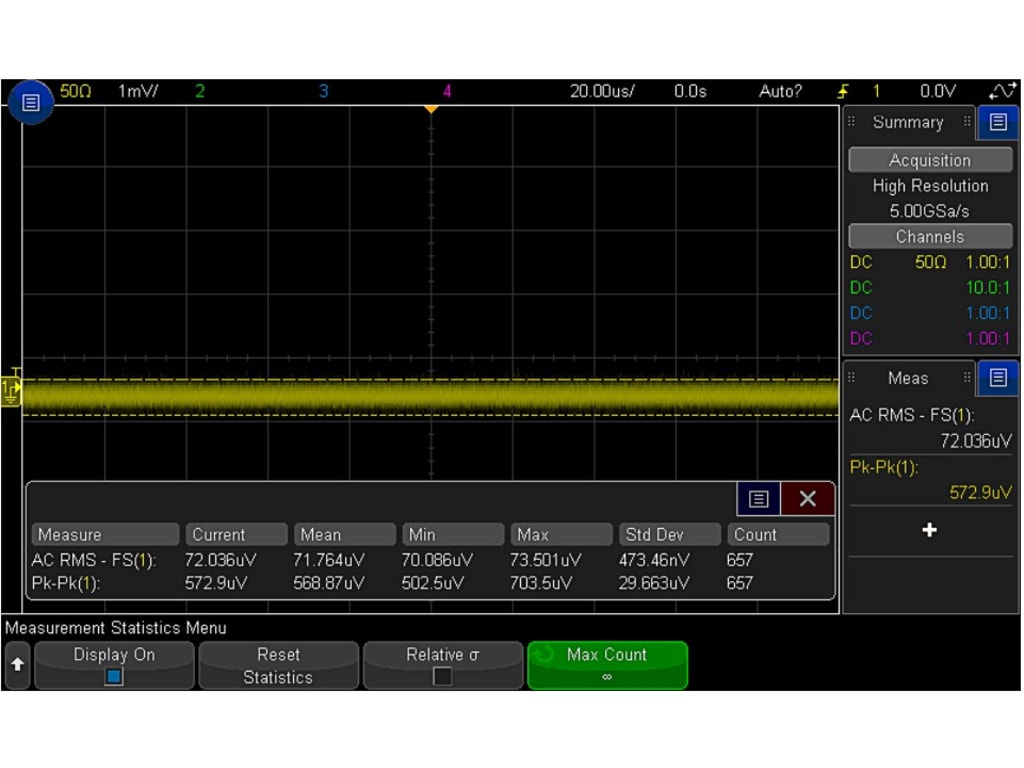The image size is (1024, 768).
Task: Open the Channels settings header
Action: pos(930,236)
